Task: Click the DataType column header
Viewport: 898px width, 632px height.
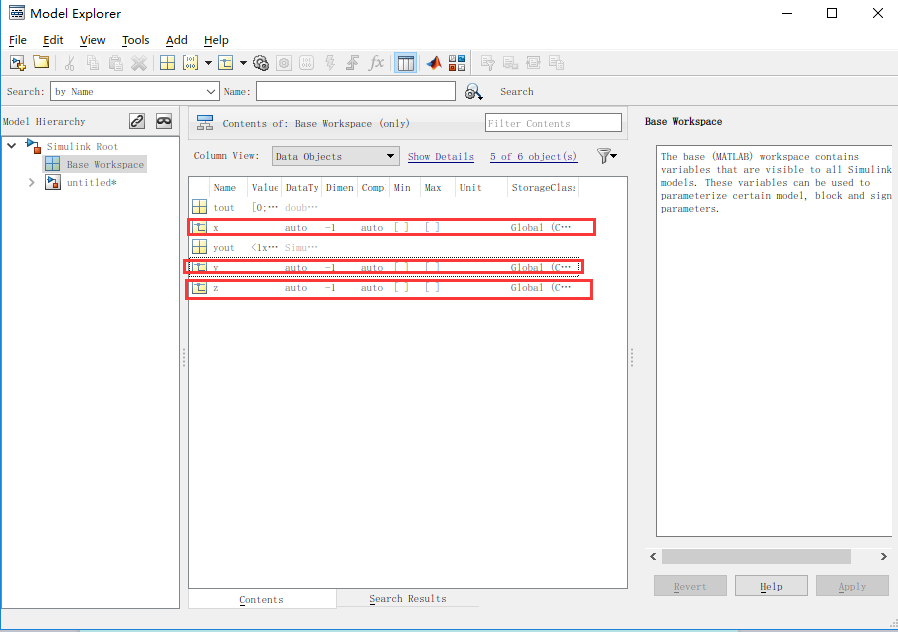Action: point(301,187)
